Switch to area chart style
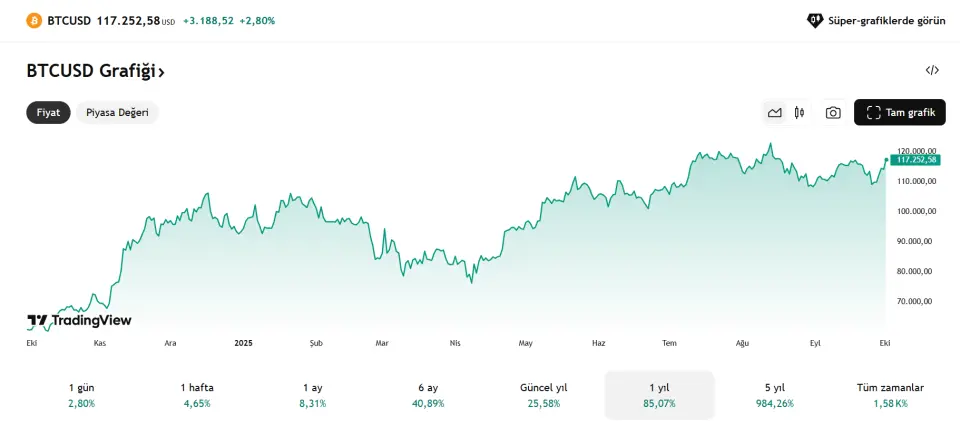 click(x=774, y=113)
